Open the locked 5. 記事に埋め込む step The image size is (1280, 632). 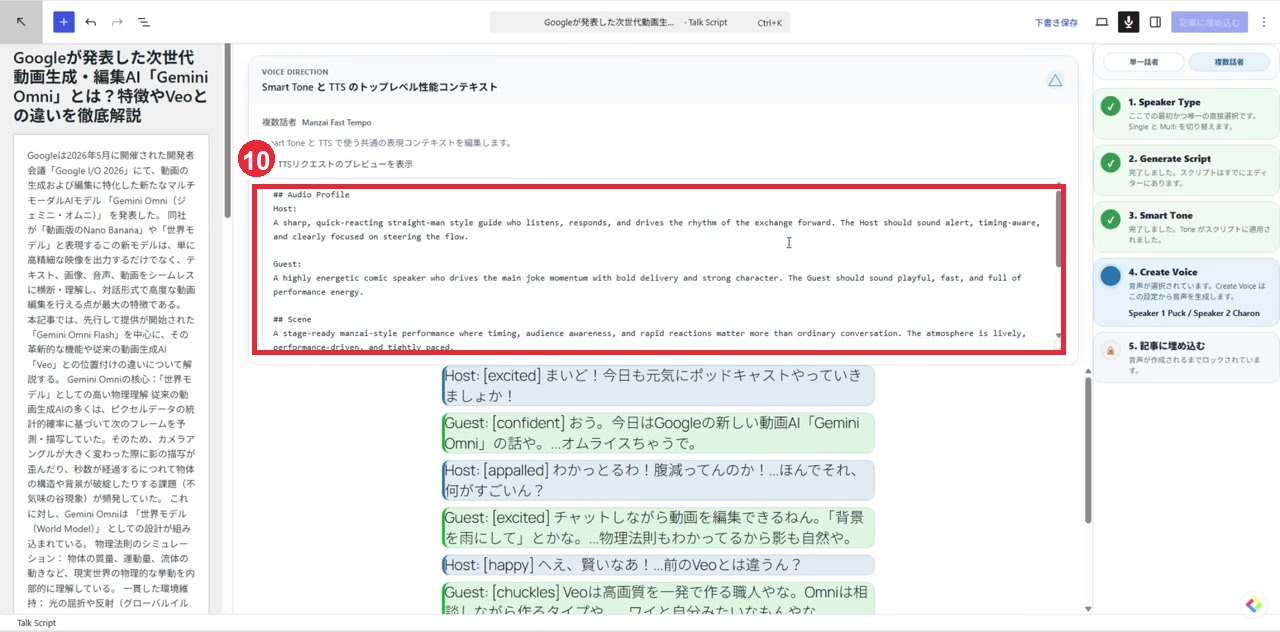[x=1186, y=358]
